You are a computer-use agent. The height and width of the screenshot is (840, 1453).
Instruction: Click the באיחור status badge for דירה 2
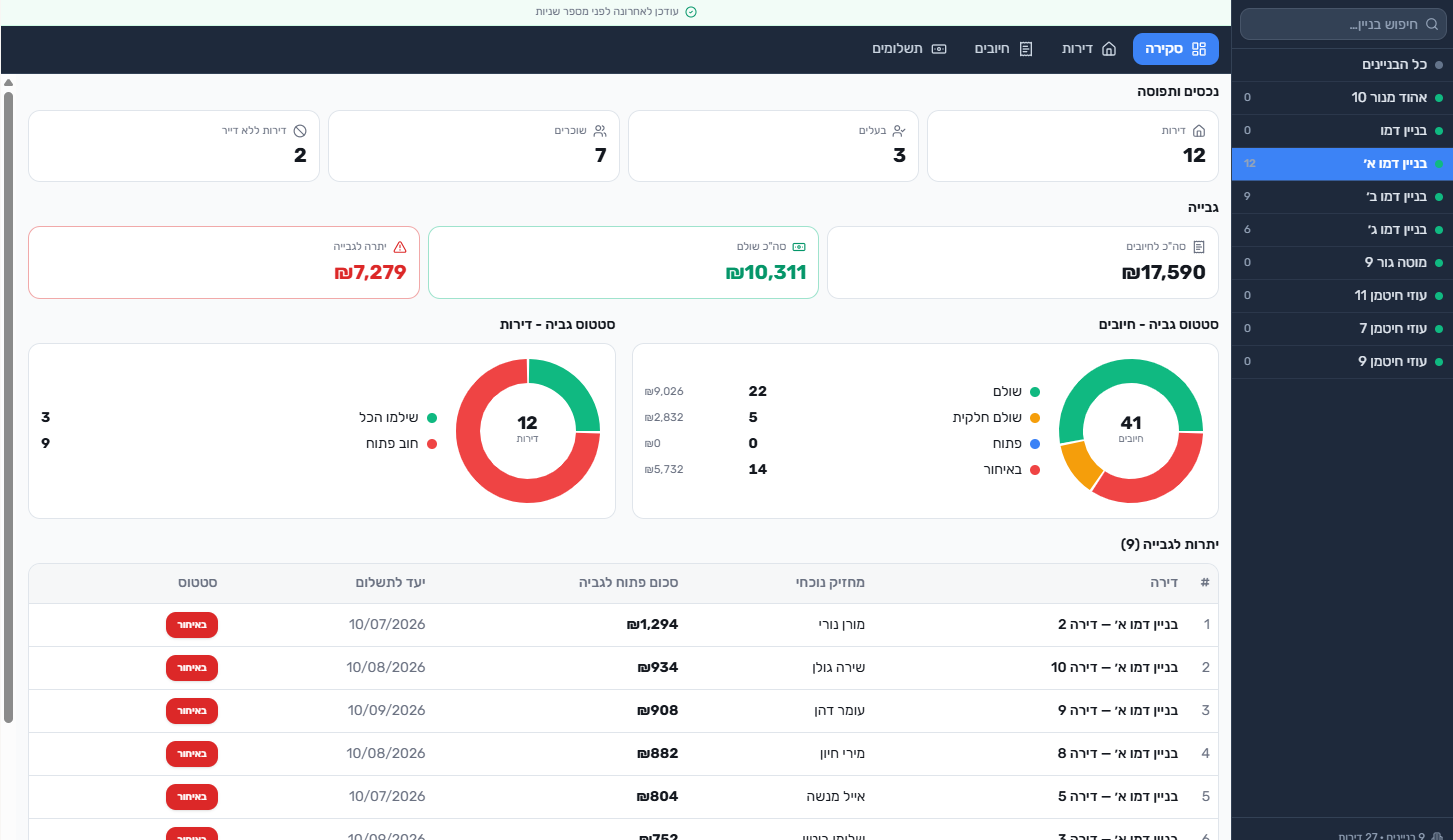[192, 625]
